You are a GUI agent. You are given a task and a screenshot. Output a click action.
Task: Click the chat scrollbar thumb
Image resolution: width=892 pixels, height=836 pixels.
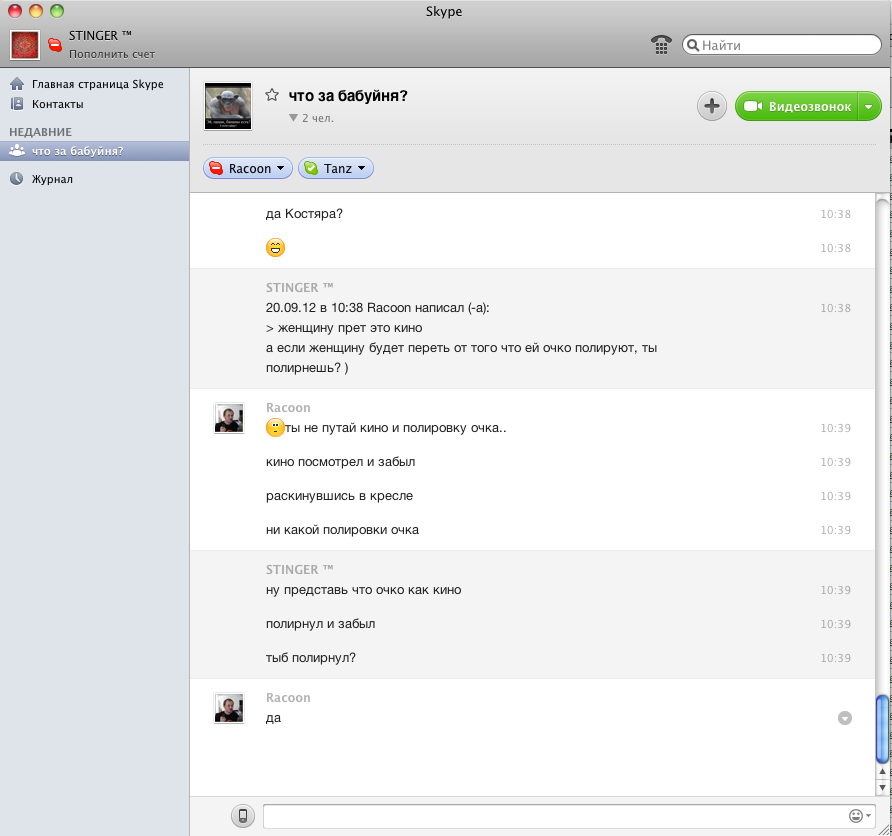tap(882, 729)
